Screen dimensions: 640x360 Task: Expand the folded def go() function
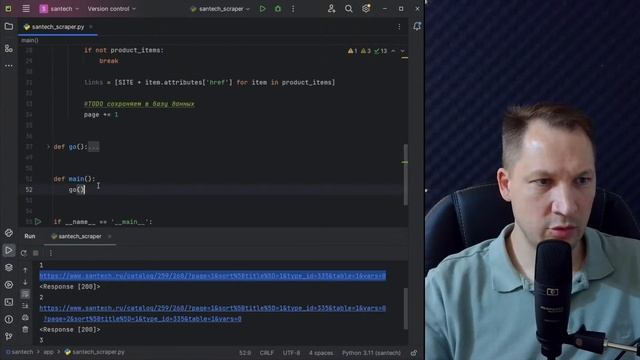[x=48, y=147]
